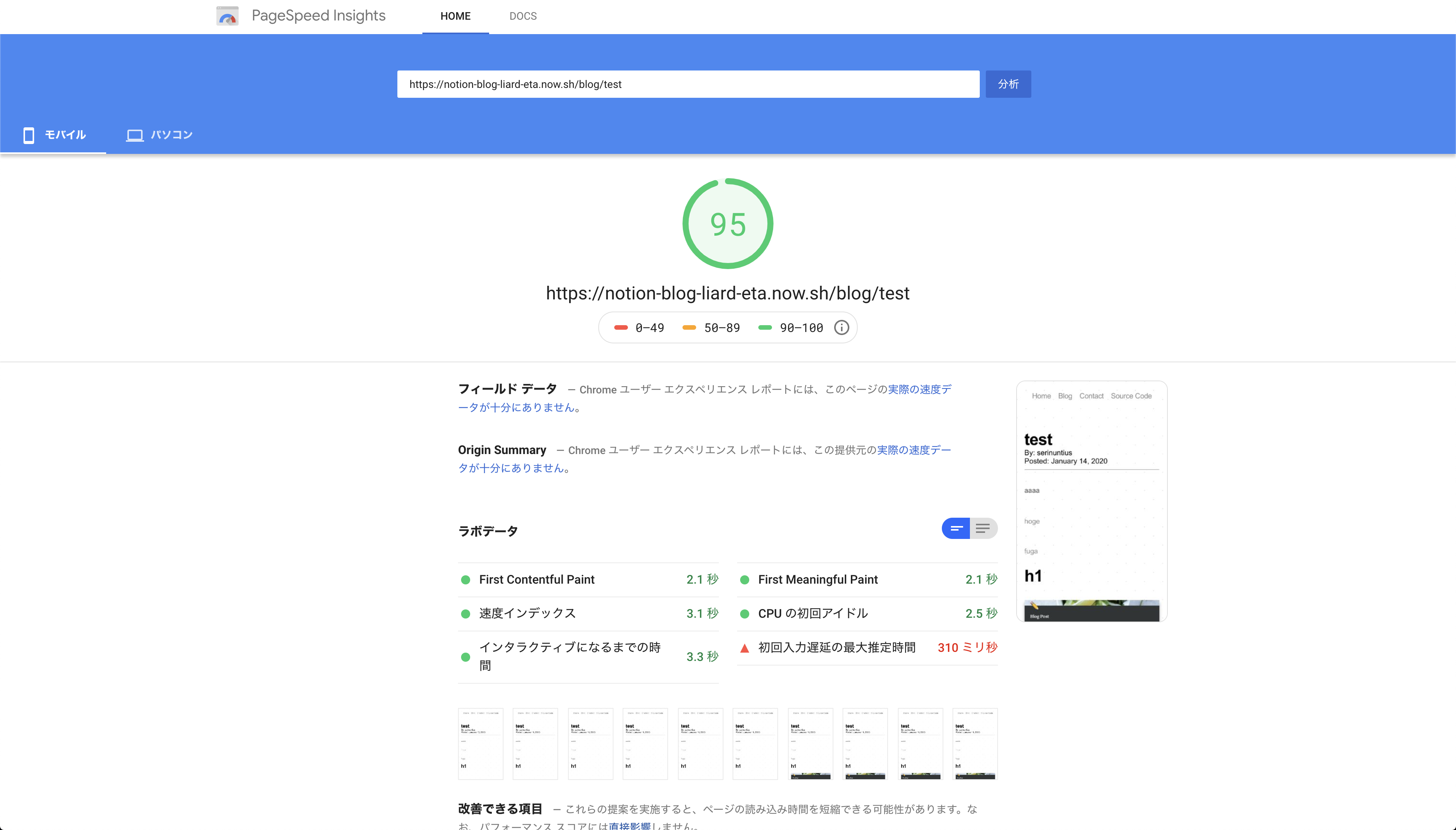This screenshot has height=830, width=1456.
Task: Click green dot beside CPU の初回アイドル
Action: coord(744,614)
